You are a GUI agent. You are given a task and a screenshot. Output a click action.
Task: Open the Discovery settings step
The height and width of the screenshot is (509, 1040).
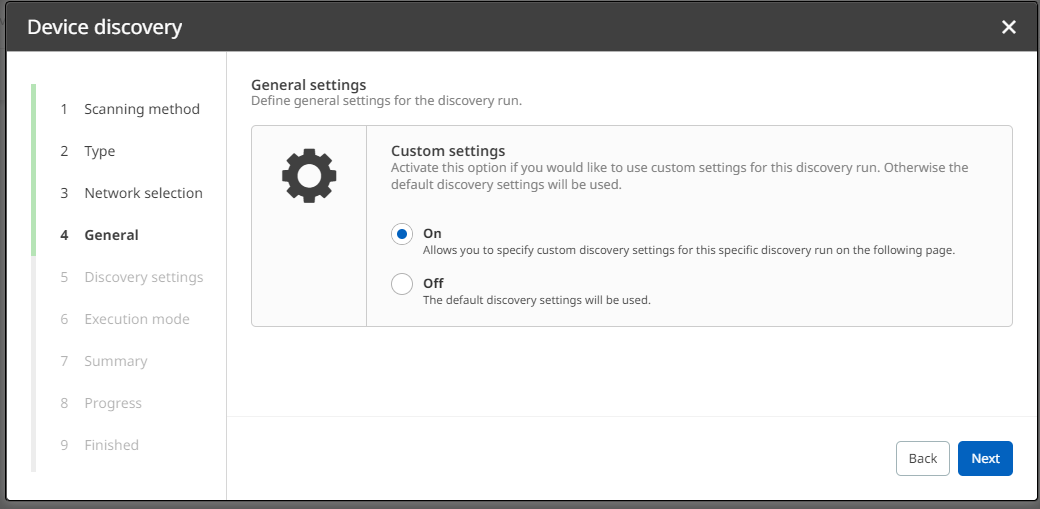point(143,277)
